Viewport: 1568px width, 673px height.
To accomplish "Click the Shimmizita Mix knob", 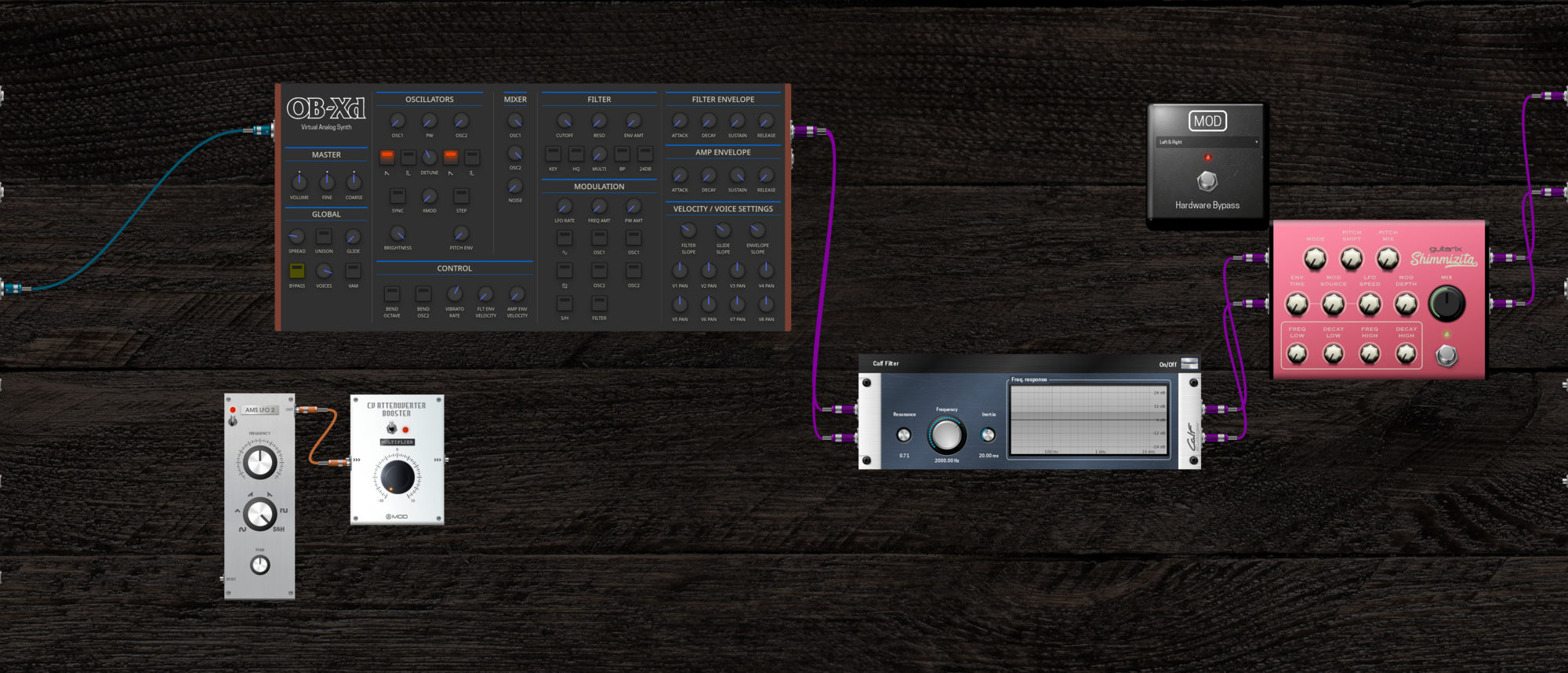I will (x=1446, y=304).
